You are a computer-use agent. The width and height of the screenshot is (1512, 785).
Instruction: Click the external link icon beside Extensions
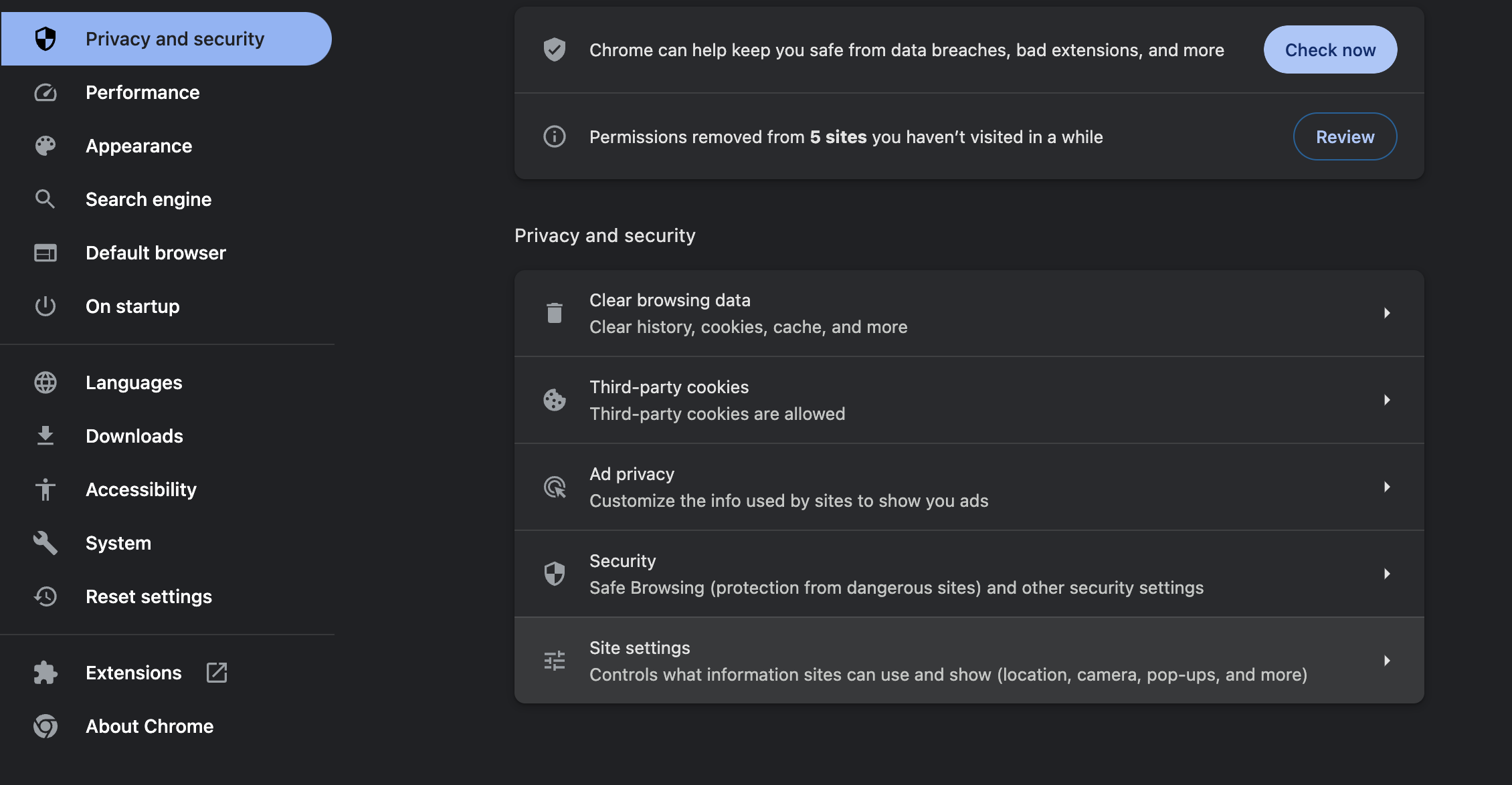click(x=217, y=673)
